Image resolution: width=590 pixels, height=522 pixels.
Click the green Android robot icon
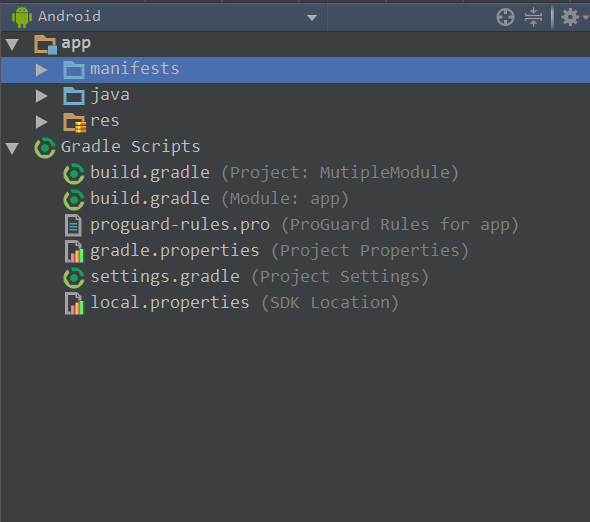click(x=22, y=17)
